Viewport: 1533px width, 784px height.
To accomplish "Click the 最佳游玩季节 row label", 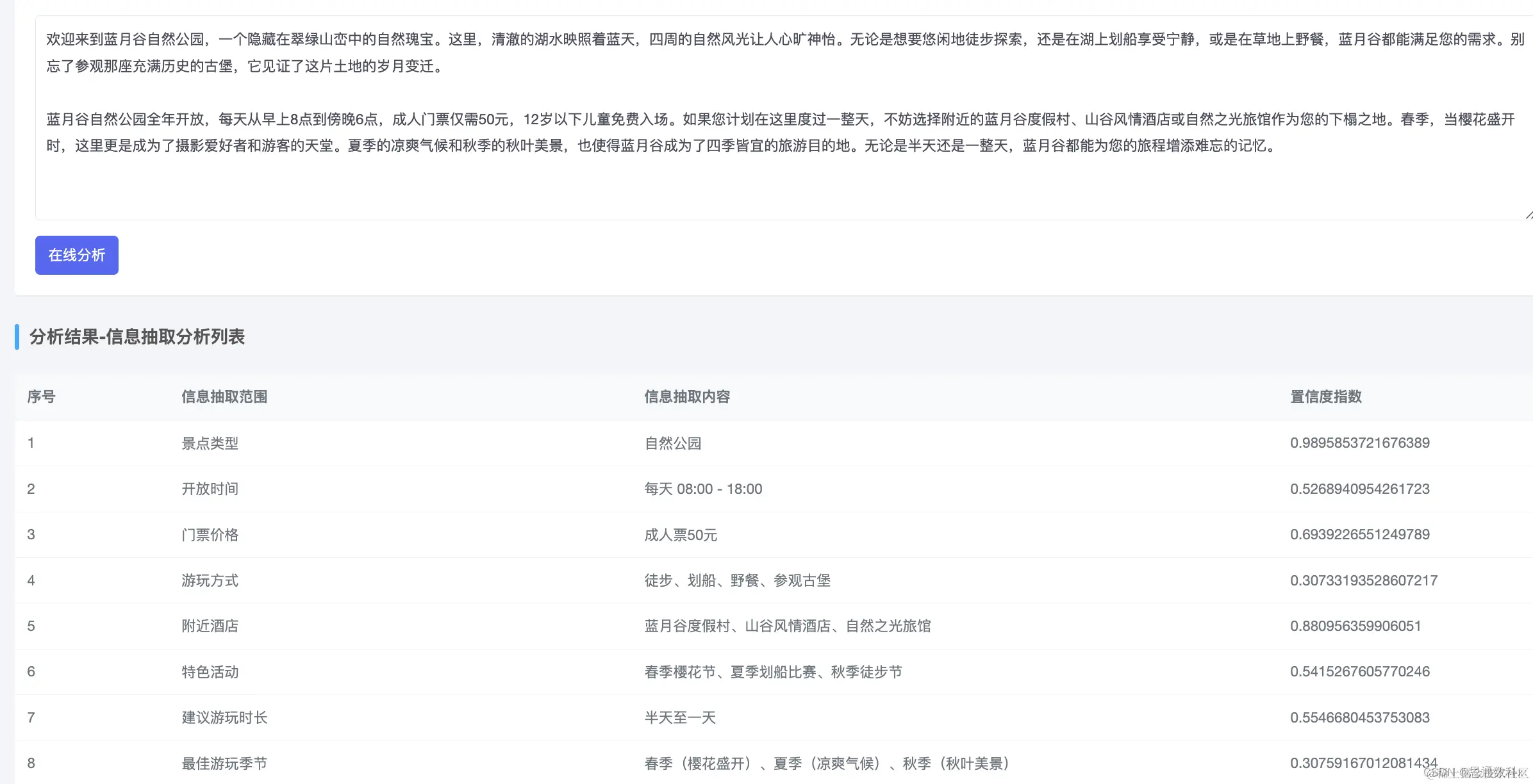I will coord(224,763).
